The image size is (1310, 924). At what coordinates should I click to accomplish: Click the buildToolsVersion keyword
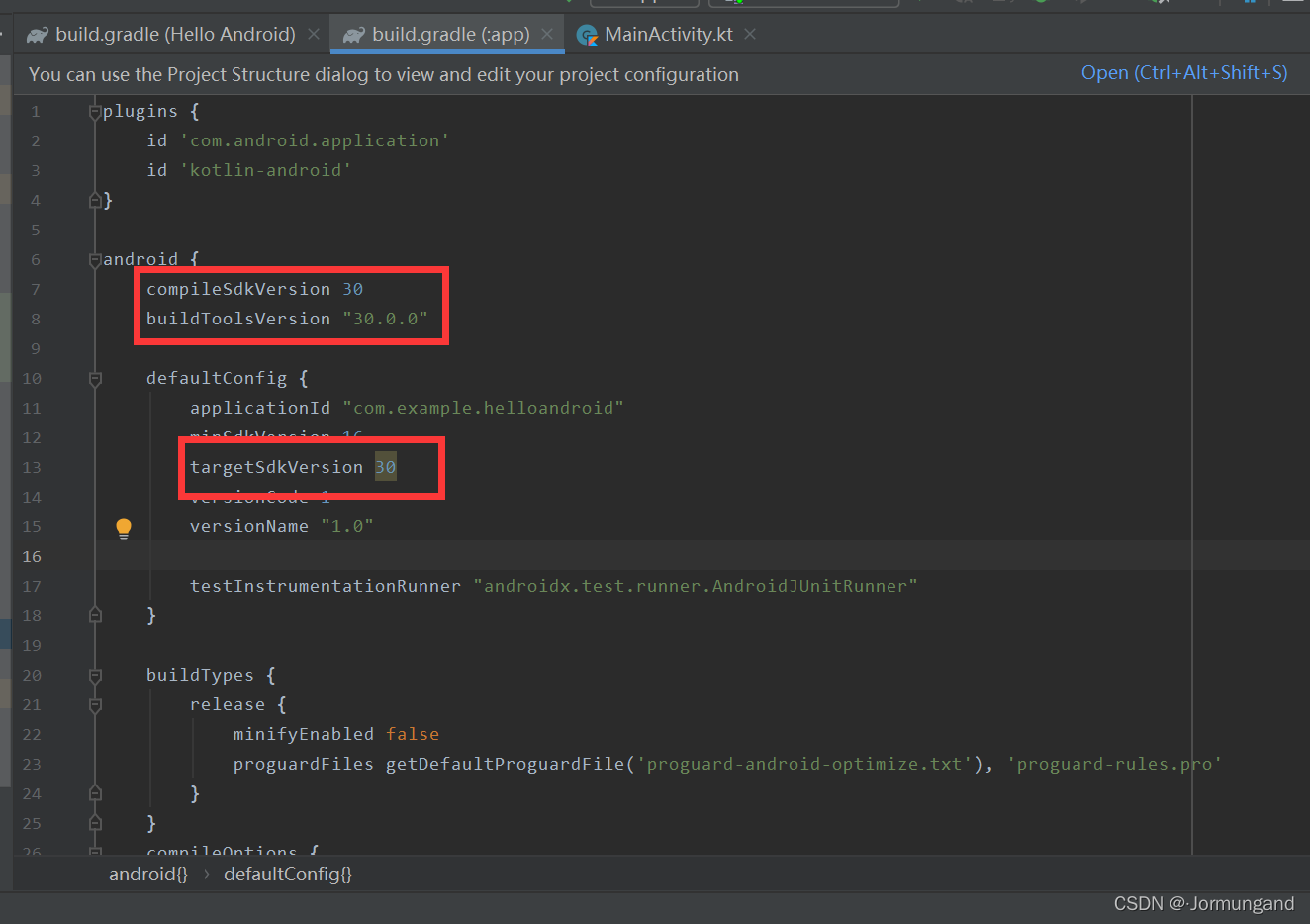pos(238,319)
